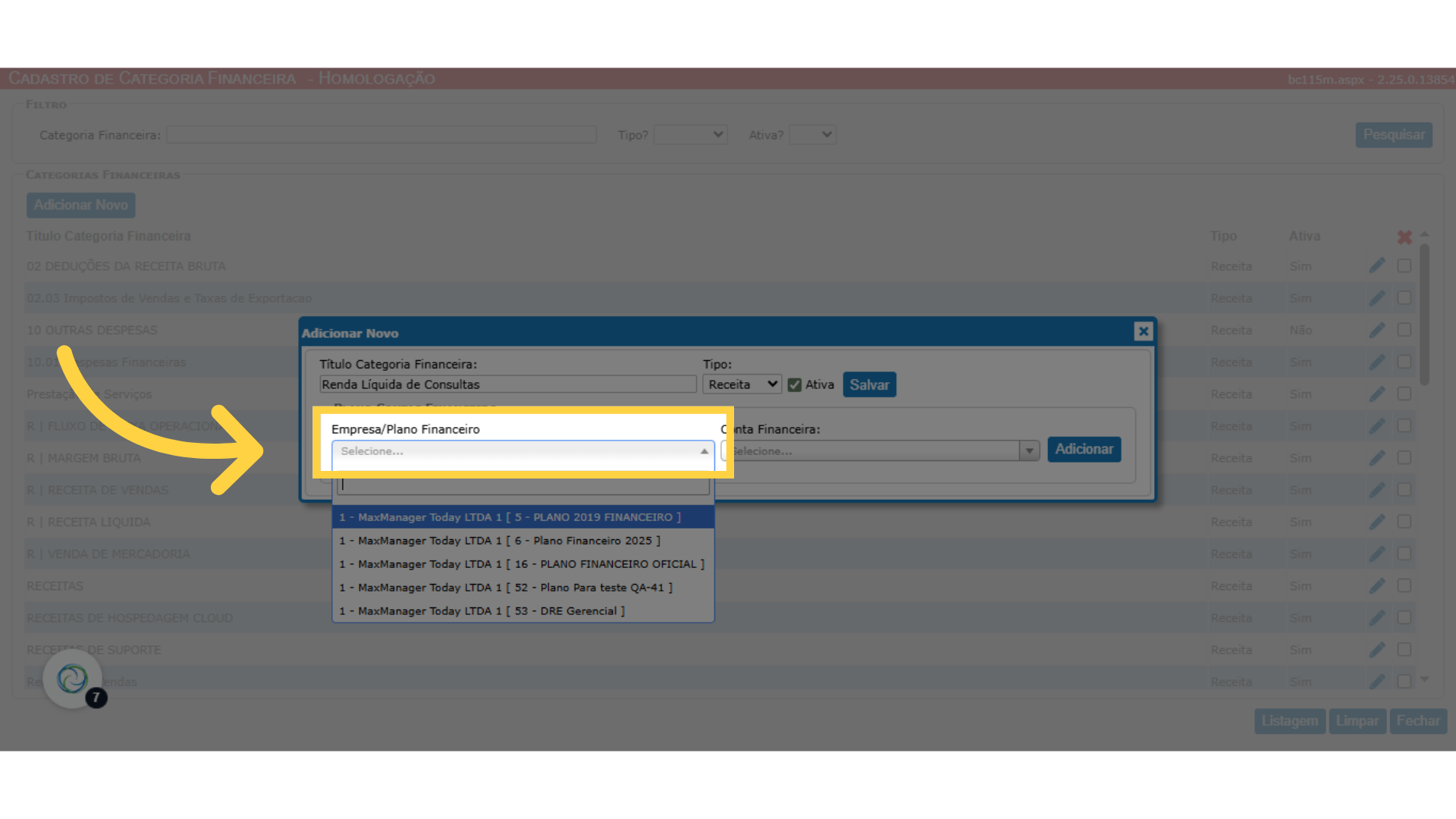Edit pencil icon for RECEITAS DE HOSPEDAGEM CLOUD
This screenshot has width=1456, height=819.
[1377, 618]
